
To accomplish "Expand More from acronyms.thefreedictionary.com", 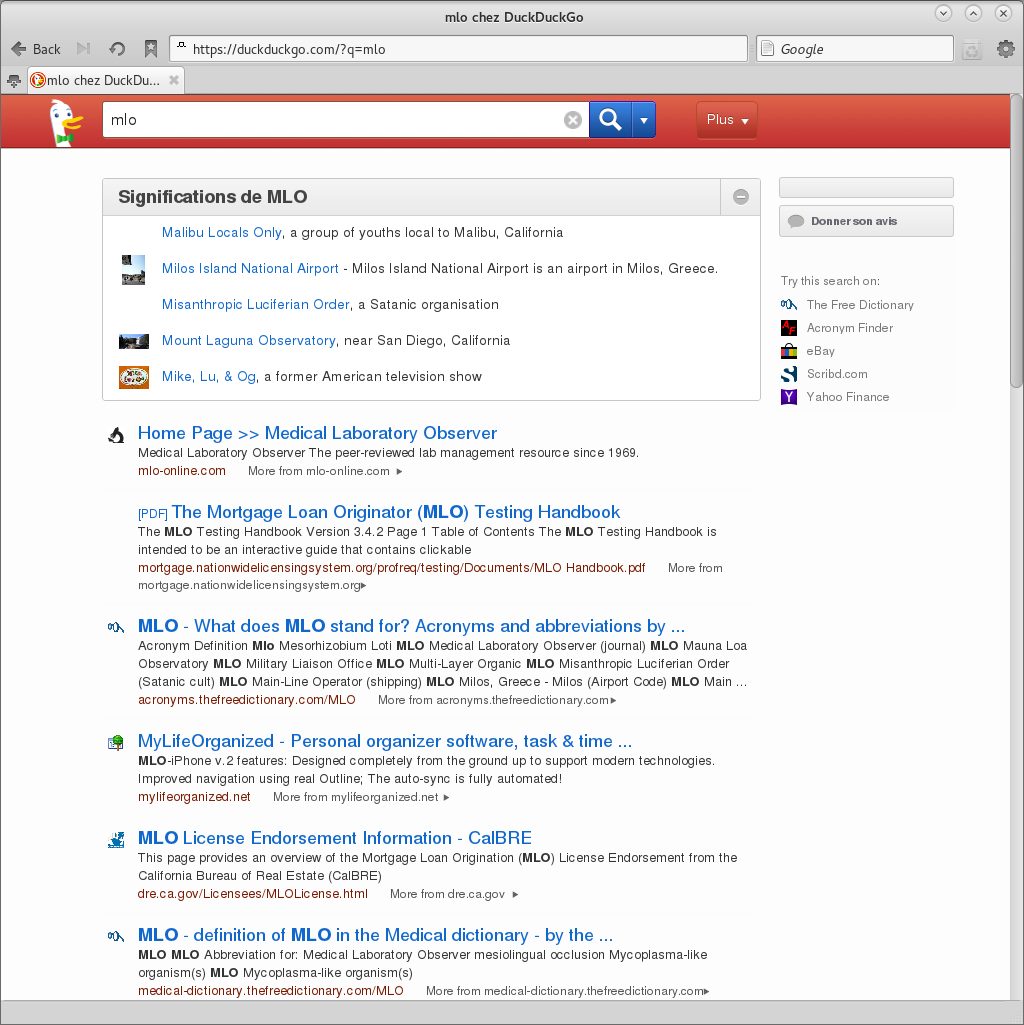I will pyautogui.click(x=497, y=700).
